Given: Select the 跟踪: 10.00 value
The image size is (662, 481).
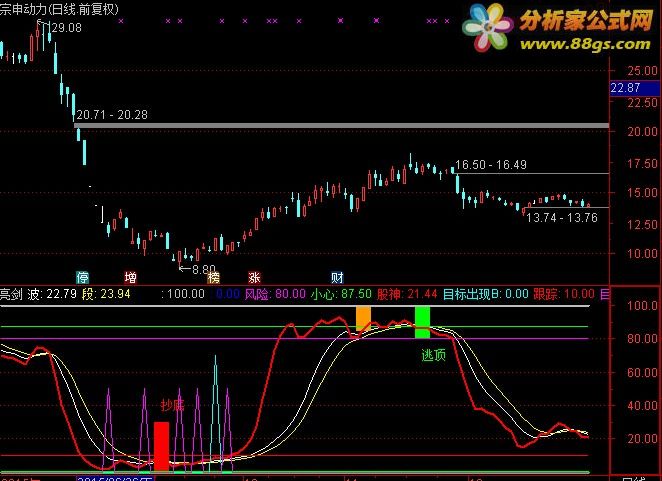Looking at the screenshot, I should [564, 294].
